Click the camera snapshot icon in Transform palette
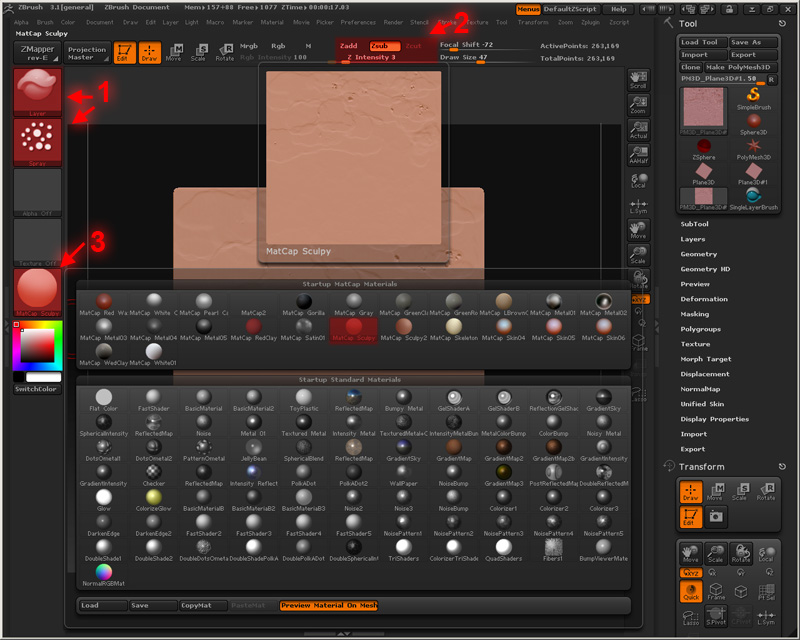The width and height of the screenshot is (800, 640). tap(716, 516)
